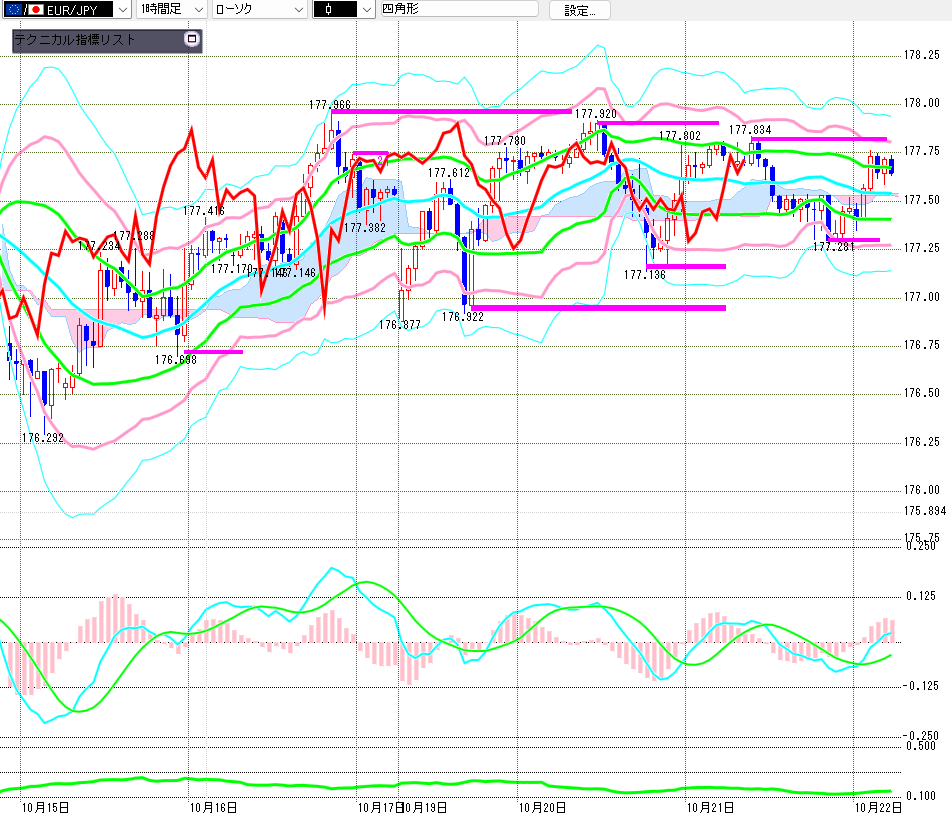Click the 10月22日 date label
The width and height of the screenshot is (952, 817).
point(878,807)
